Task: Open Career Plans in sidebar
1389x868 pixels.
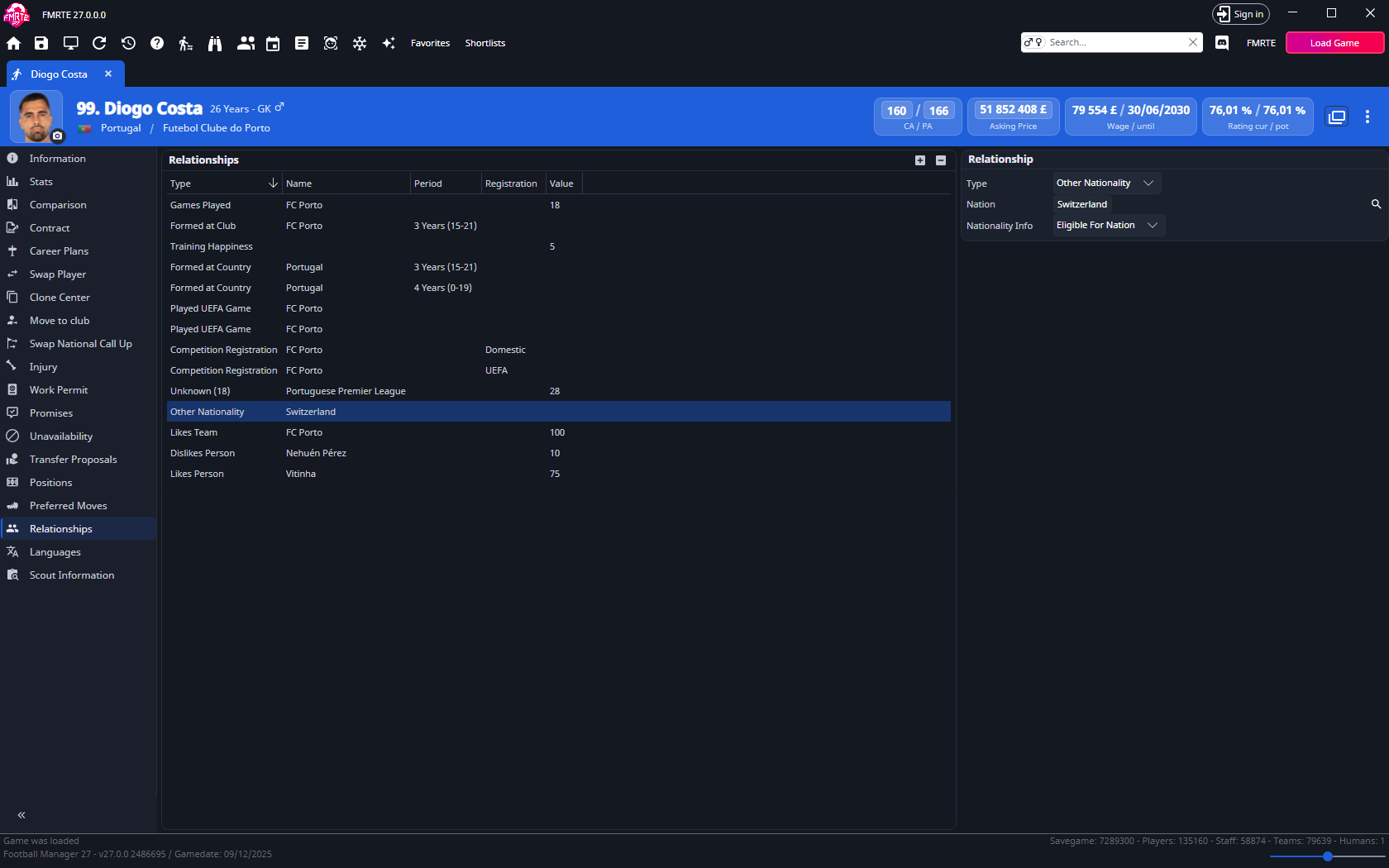Action: pos(78,251)
